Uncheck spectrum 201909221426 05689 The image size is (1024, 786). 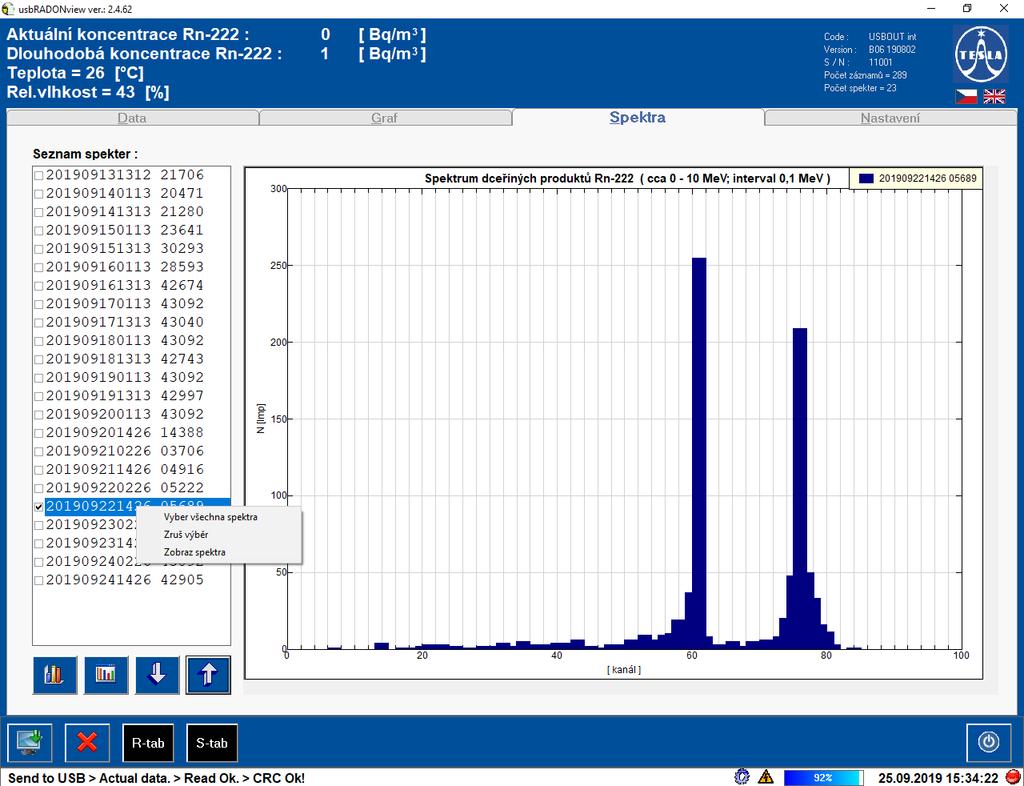(x=39, y=507)
